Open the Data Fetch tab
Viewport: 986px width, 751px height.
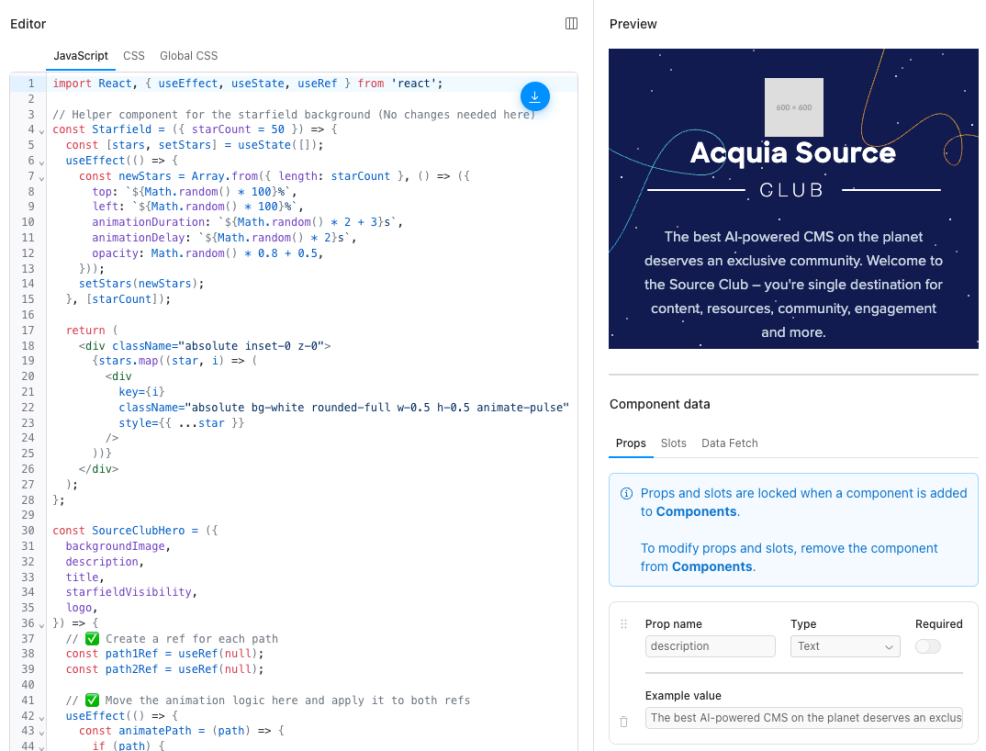[x=729, y=443]
